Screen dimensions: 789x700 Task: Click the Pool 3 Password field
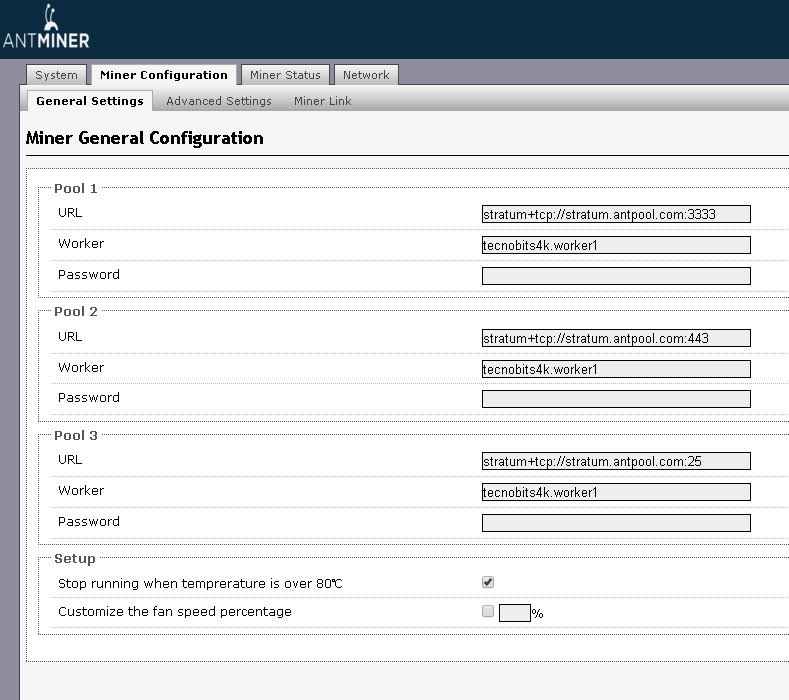coord(616,523)
